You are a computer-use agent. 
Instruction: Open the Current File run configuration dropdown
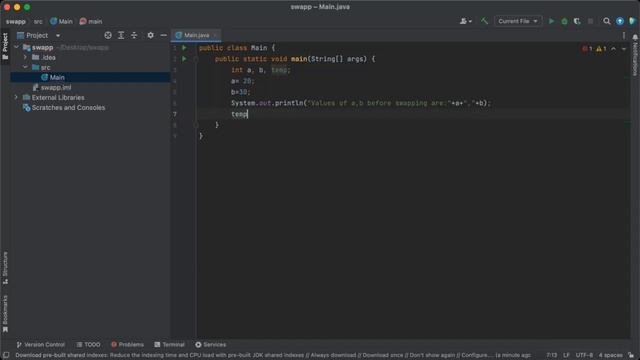pos(518,21)
